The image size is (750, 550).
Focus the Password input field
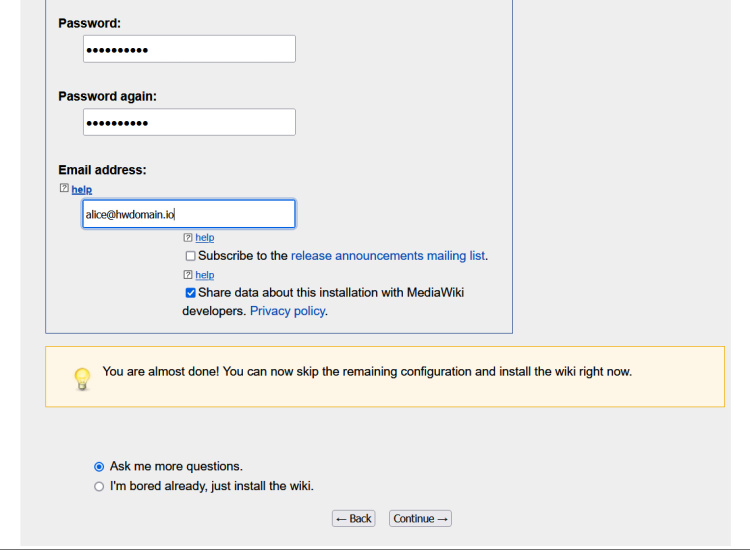coord(189,49)
